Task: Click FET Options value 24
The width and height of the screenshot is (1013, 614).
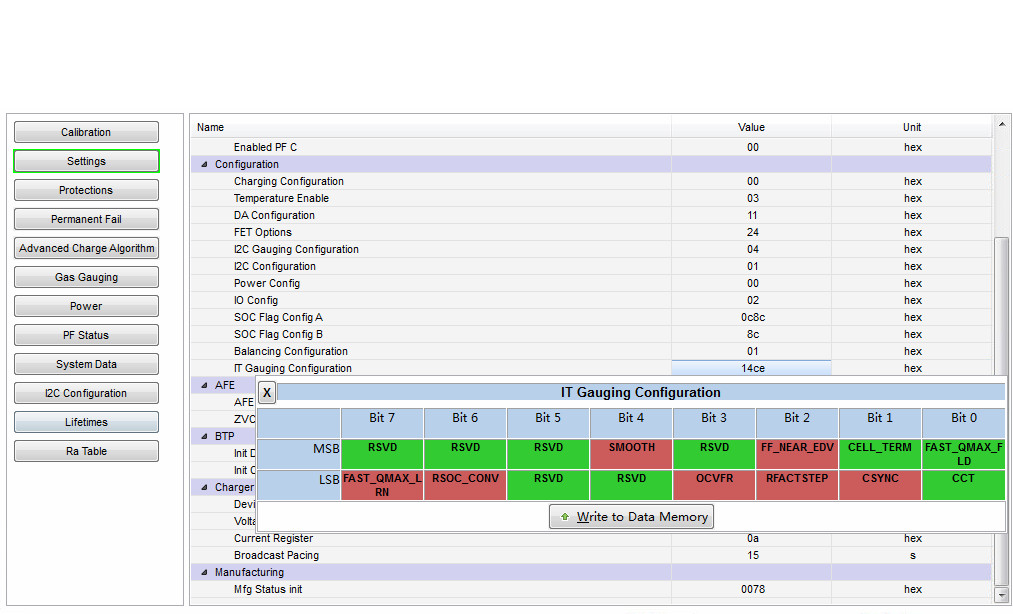Action: 753,232
